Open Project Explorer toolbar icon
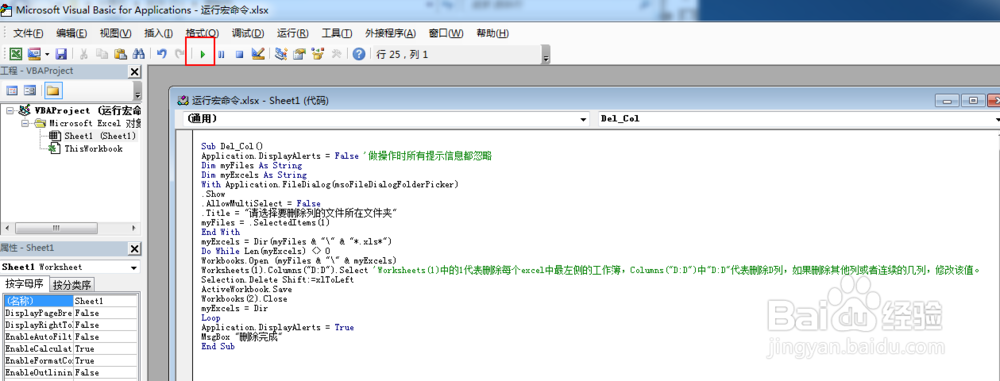Viewport: 1000px width, 381px height. 280,54
